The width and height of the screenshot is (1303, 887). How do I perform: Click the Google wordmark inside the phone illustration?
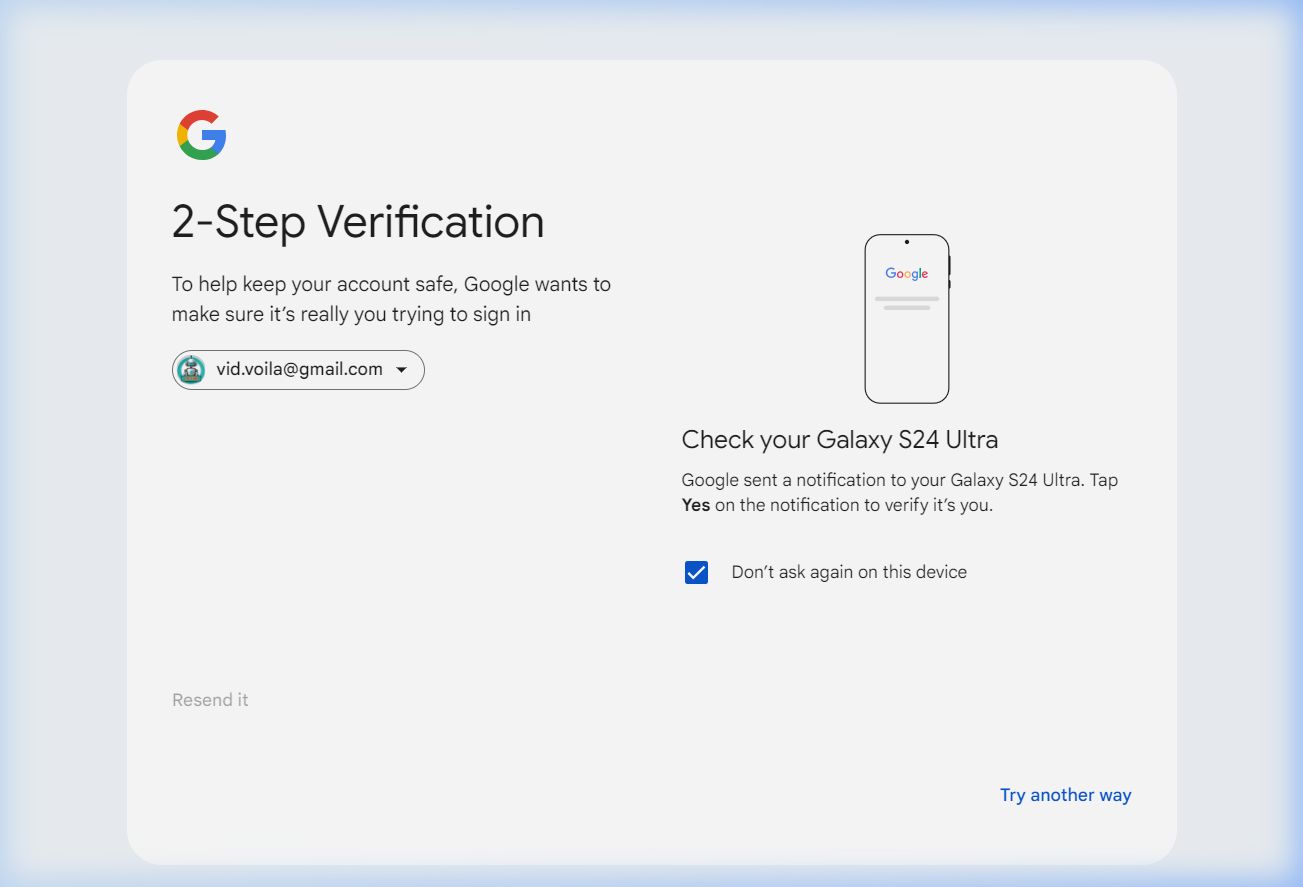907,274
